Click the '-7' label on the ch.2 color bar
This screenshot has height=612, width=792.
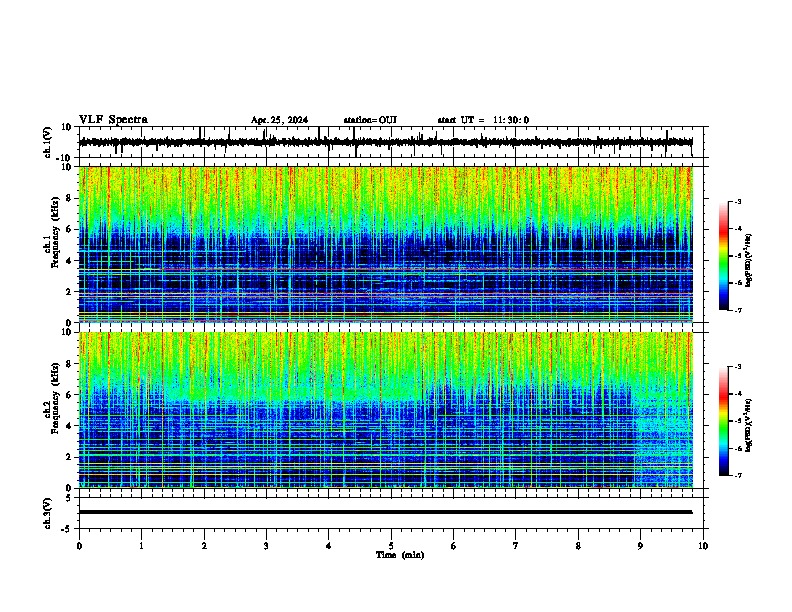tap(737, 475)
